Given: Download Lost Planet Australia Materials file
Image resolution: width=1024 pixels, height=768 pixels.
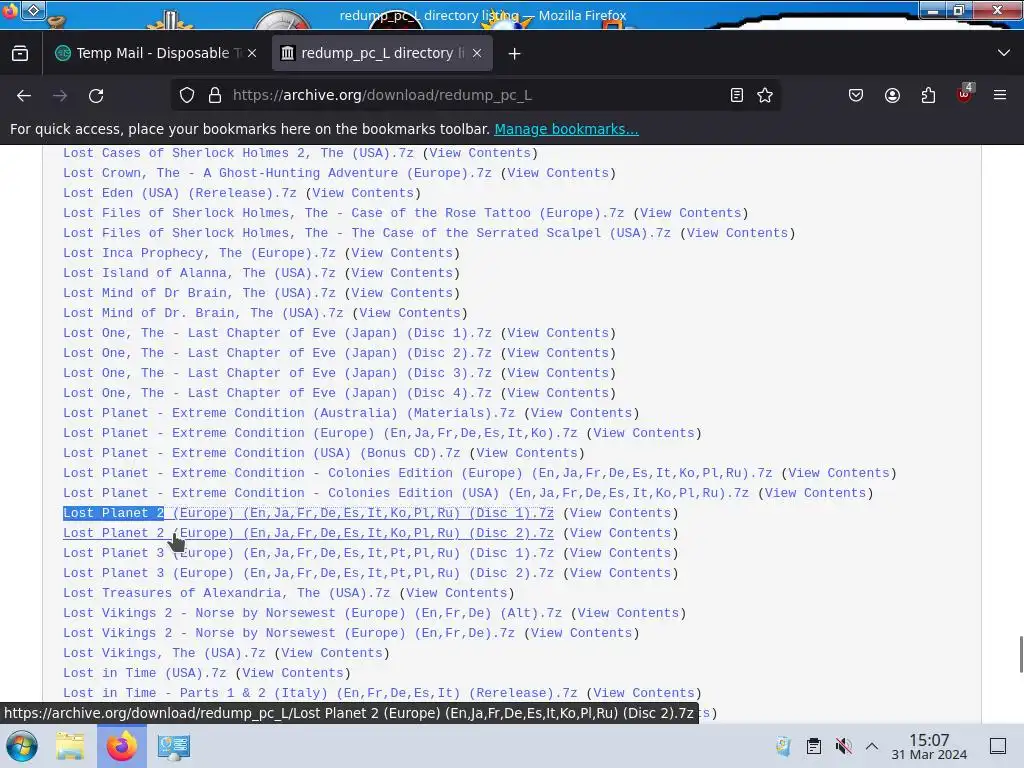Looking at the screenshot, I should 289,413.
